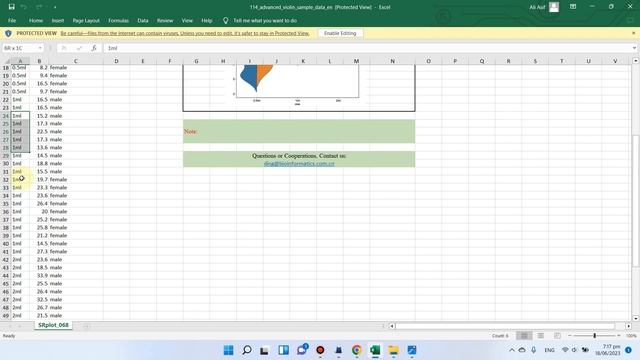The width and height of the screenshot is (640, 360).
Task: Open the Name Box dropdown arrow
Action: [40, 48]
